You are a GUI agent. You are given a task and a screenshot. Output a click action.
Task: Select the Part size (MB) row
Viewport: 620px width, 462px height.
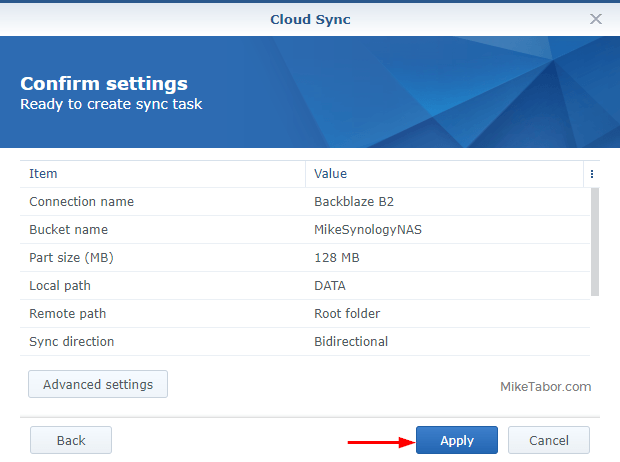305,258
